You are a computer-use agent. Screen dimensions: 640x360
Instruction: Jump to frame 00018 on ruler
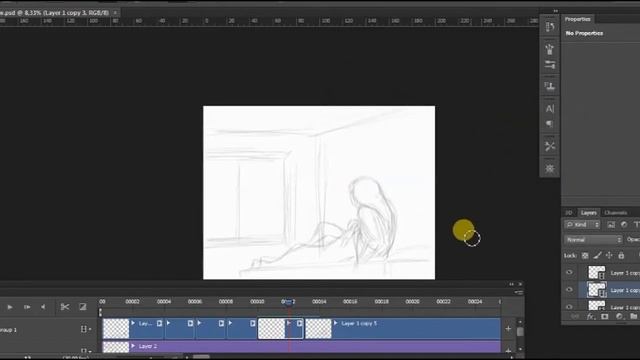[x=381, y=302]
